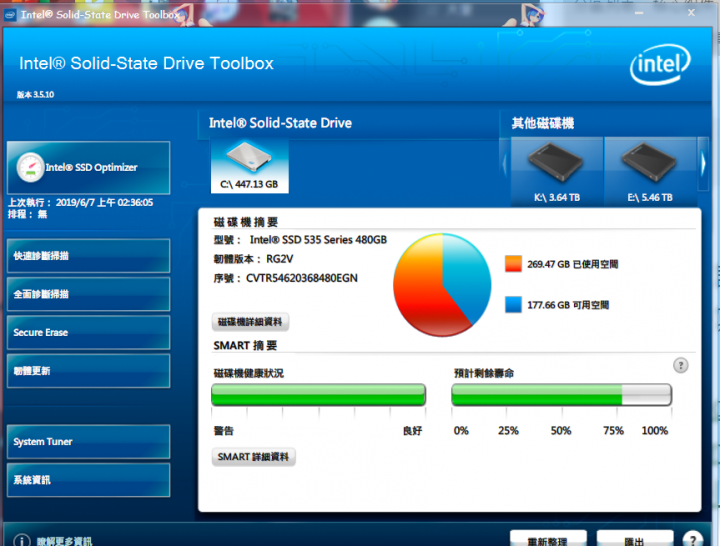Select the E:\ 5.46 TB drive
This screenshot has height=546, width=720.
point(650,171)
